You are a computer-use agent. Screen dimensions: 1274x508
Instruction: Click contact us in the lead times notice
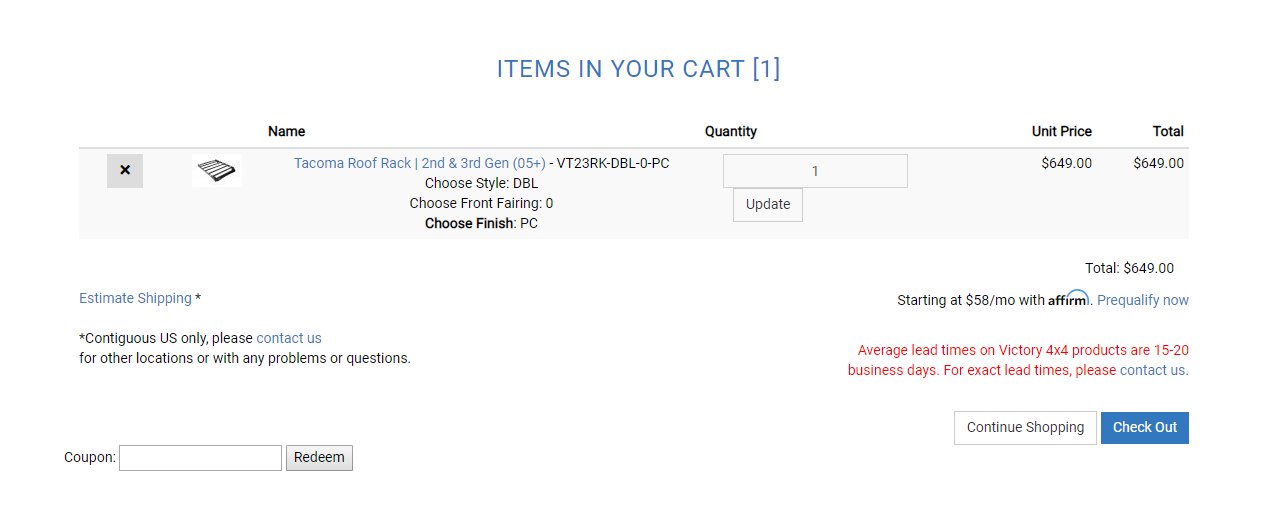(x=1152, y=370)
